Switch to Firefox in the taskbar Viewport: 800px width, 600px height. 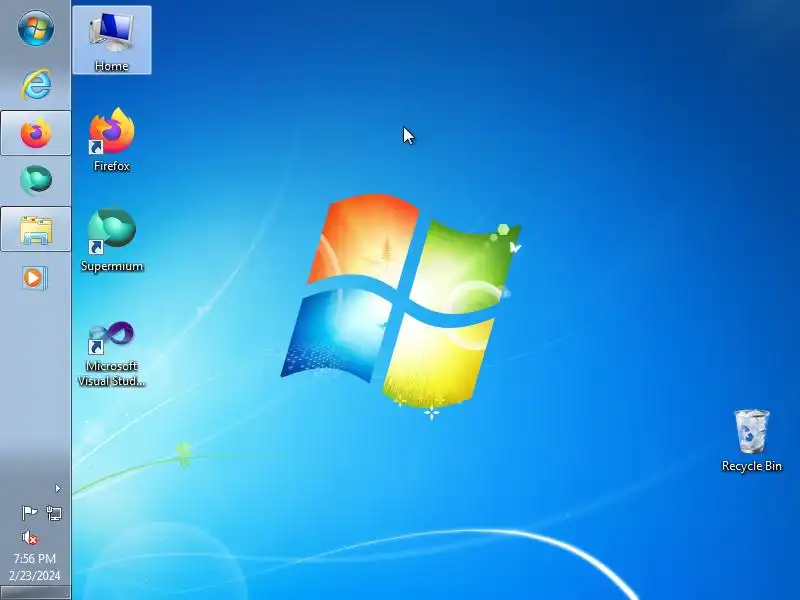(x=36, y=133)
